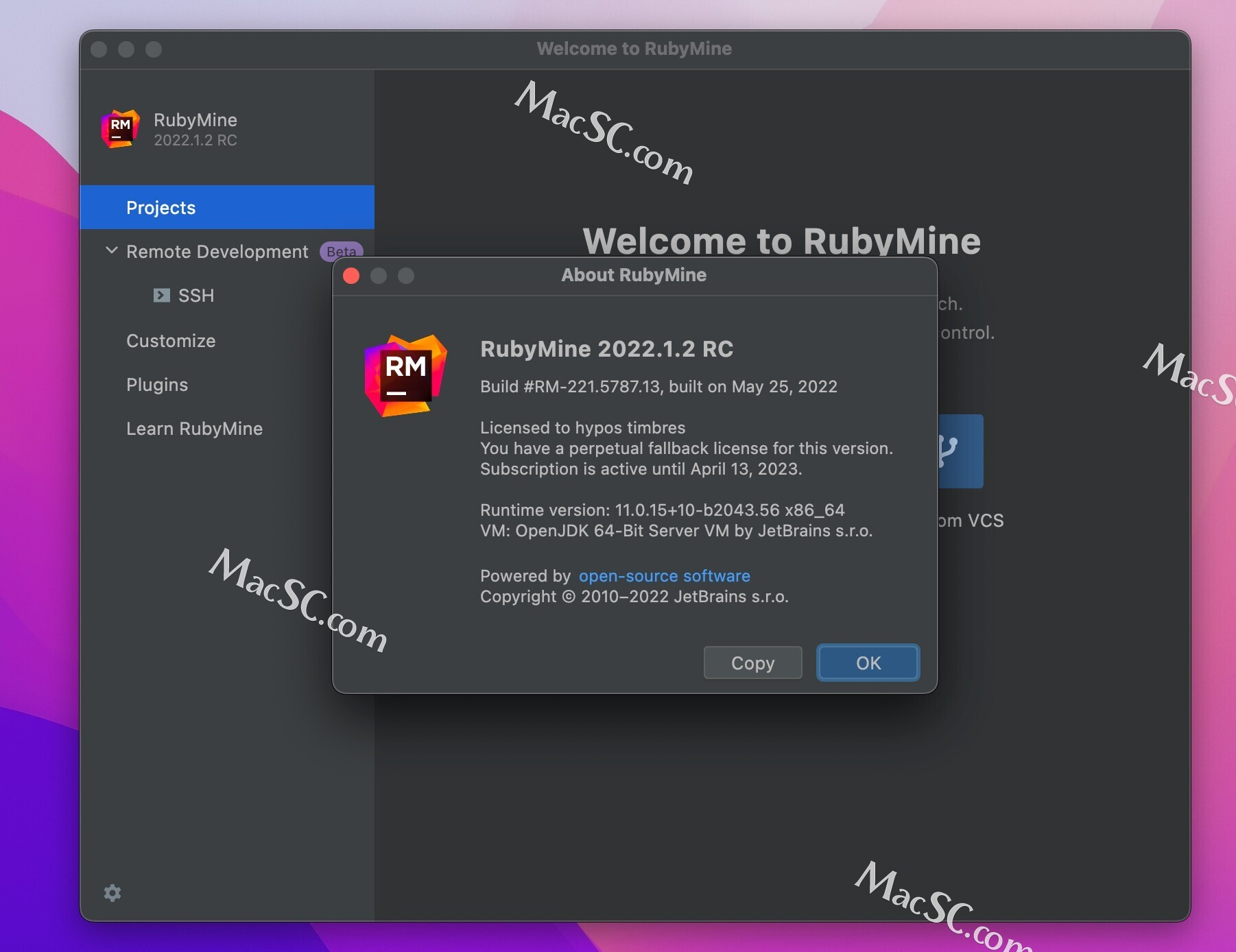Open Remote Development section
The width and height of the screenshot is (1236, 952).
point(217,252)
